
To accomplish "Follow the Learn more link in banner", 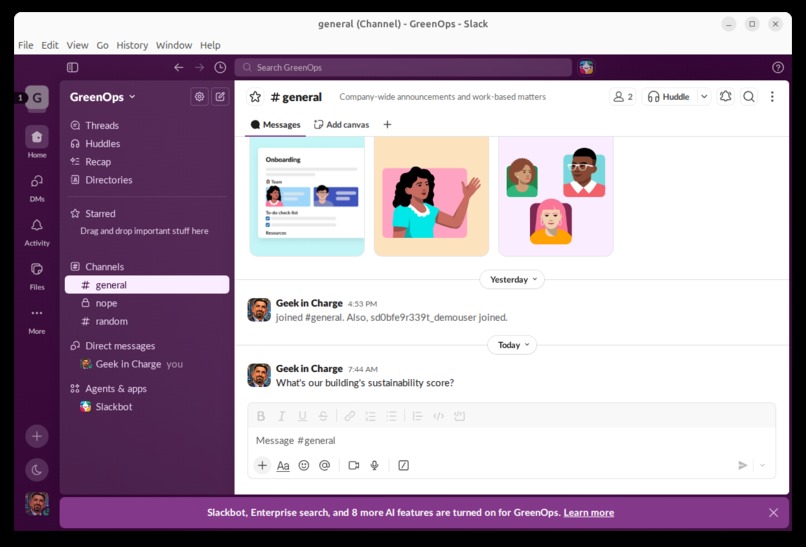I will pos(589,513).
